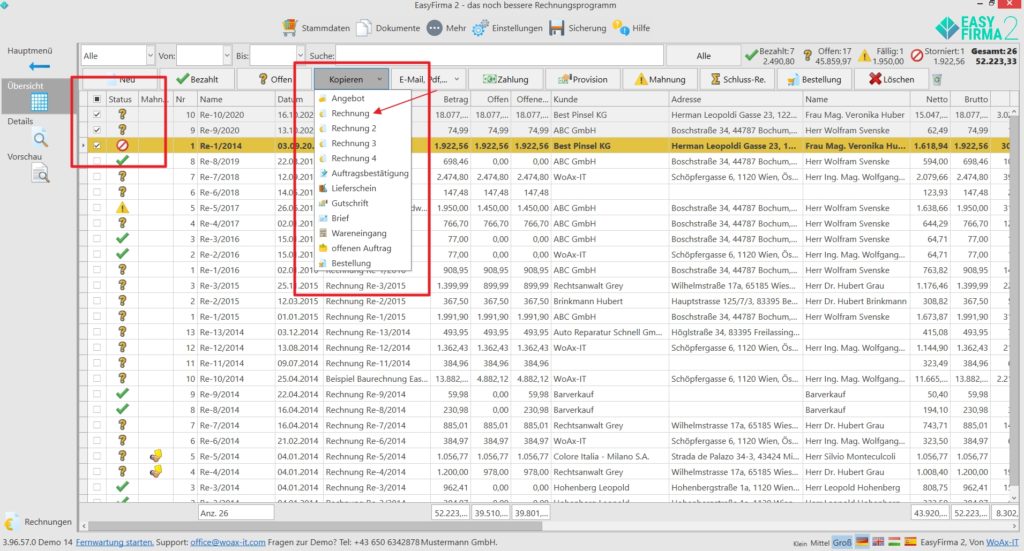Click the Sicherung floppy disk icon
Viewport: 1024px width, 551px height.
(556, 28)
